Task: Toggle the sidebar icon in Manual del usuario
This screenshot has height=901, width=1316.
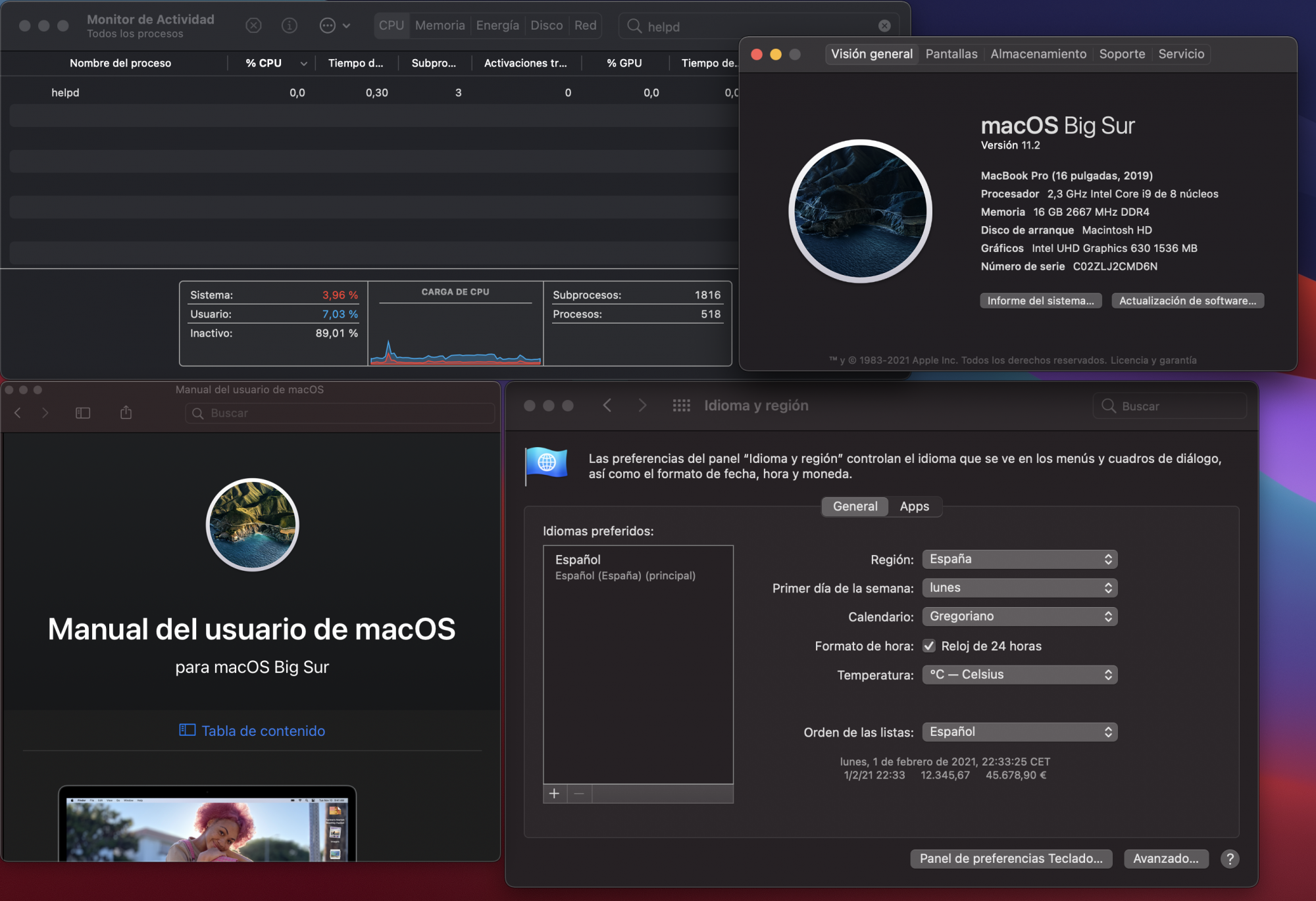Action: click(x=83, y=413)
